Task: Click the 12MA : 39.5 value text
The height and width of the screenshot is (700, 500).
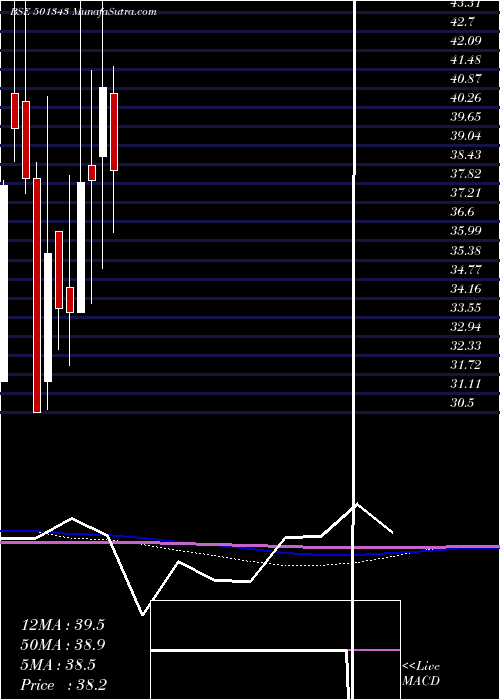Action: point(62,625)
